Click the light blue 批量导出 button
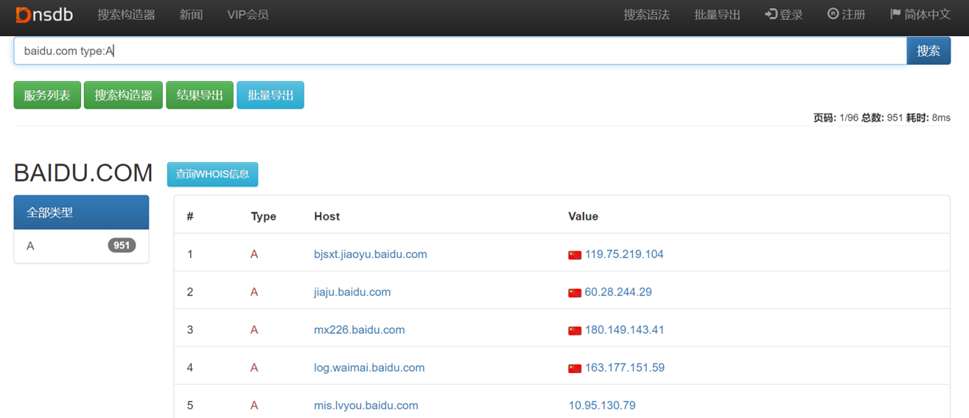 (270, 95)
